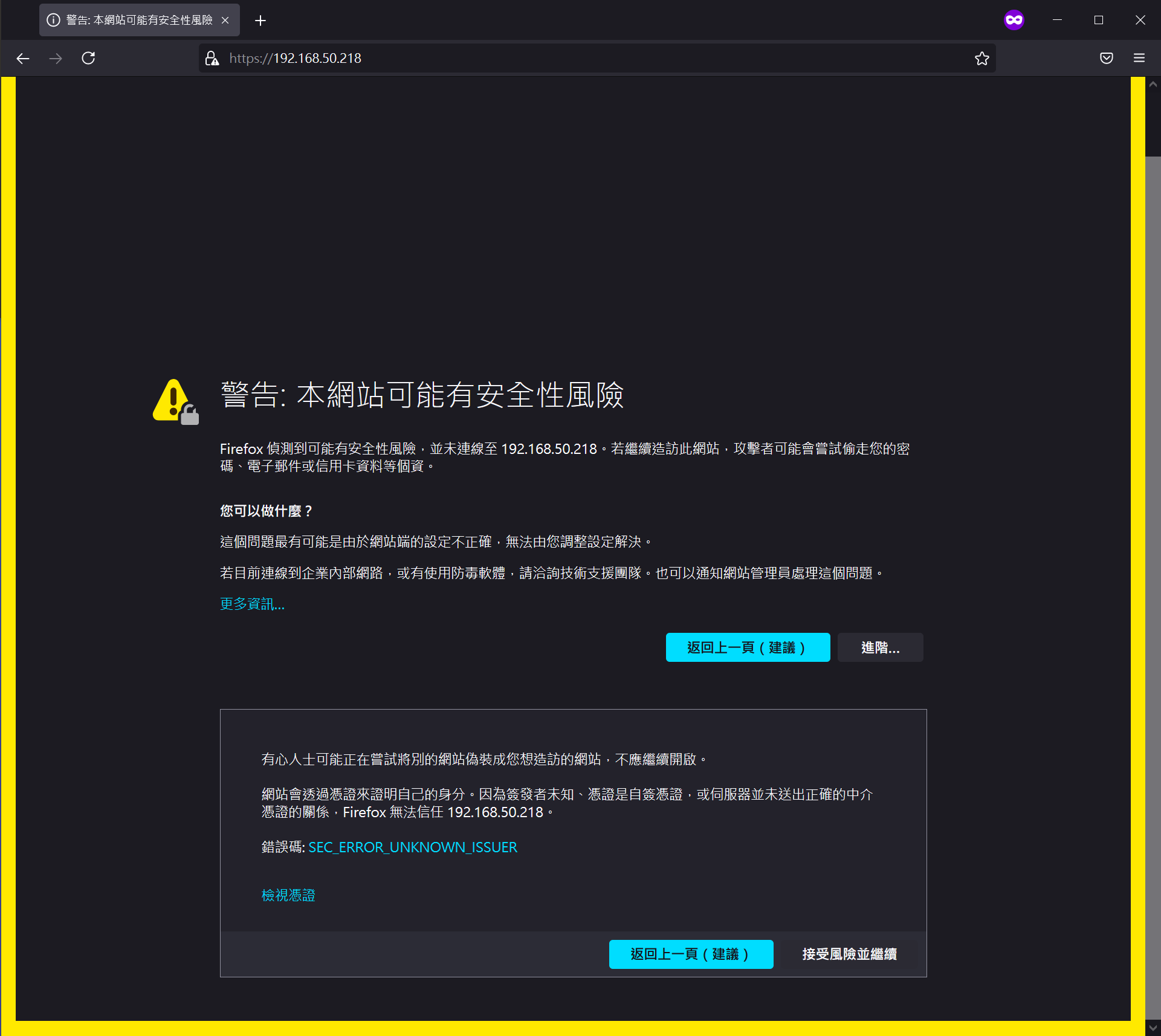This screenshot has width=1161, height=1036.
Task: Click the scrollbar up arrow
Action: [x=1153, y=85]
